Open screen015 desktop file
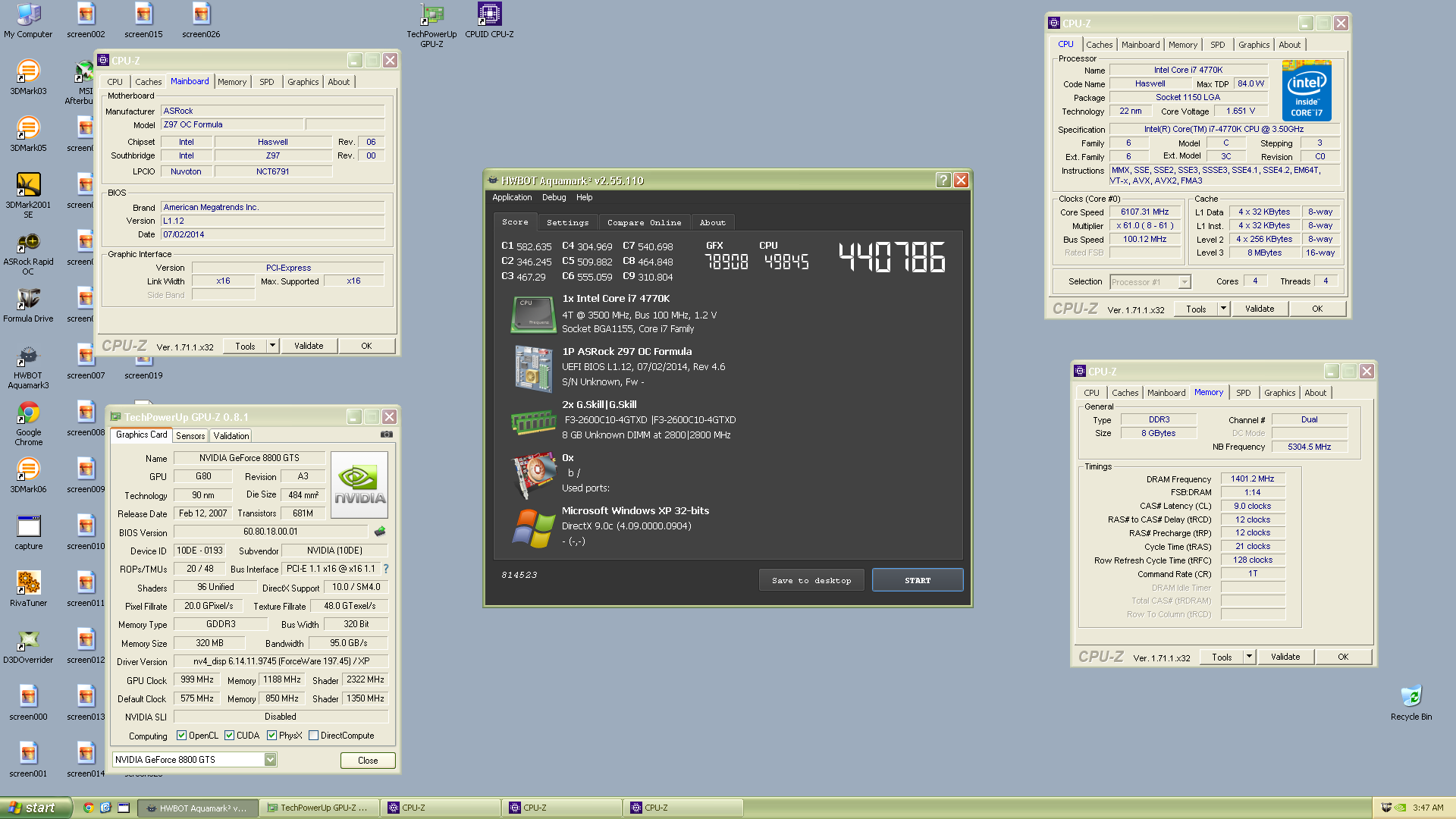1456x819 pixels. 143,20
